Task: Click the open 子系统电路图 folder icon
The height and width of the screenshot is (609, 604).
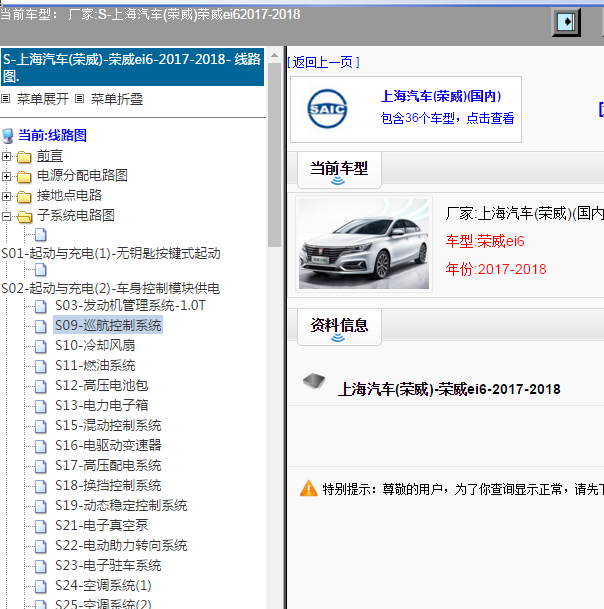Action: [x=24, y=216]
